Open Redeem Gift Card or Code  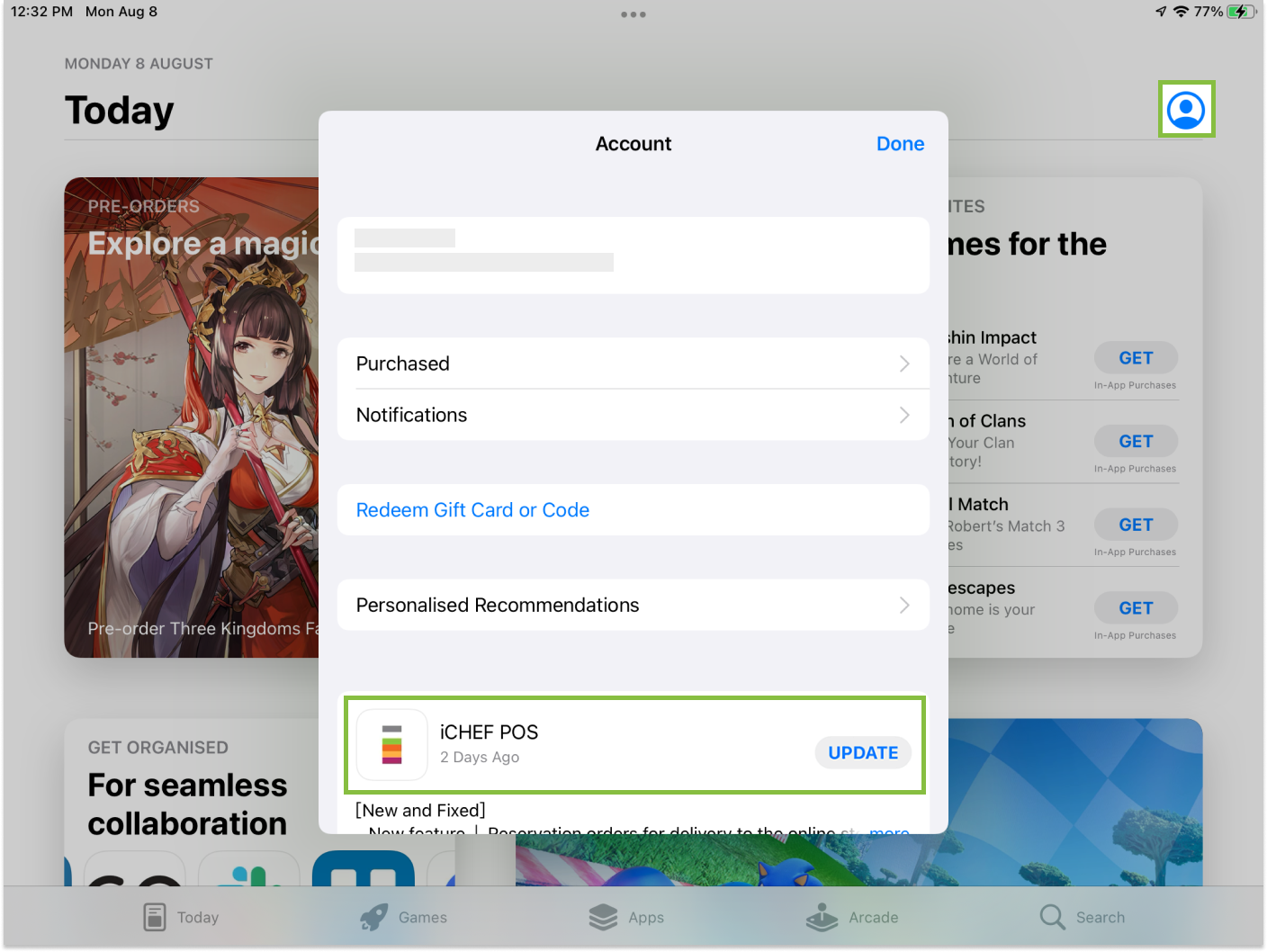[472, 510]
